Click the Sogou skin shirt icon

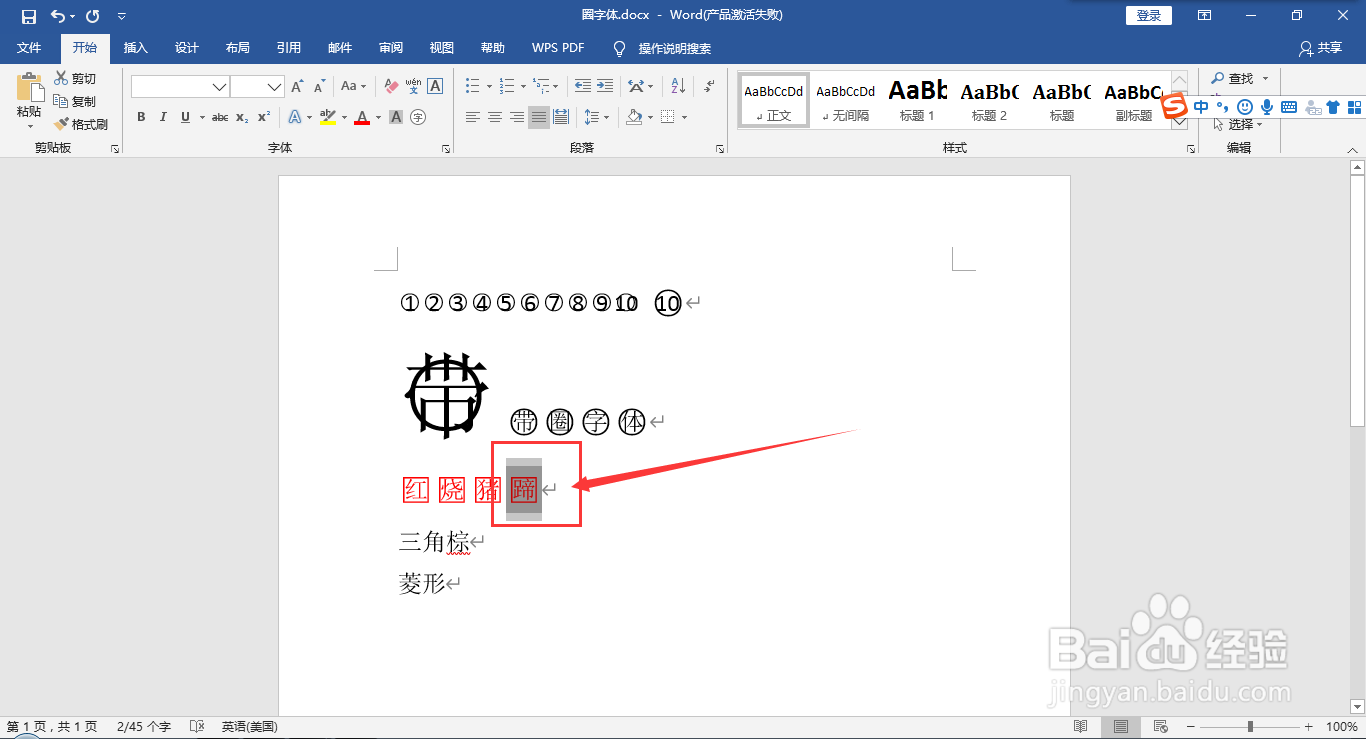pos(1332,107)
